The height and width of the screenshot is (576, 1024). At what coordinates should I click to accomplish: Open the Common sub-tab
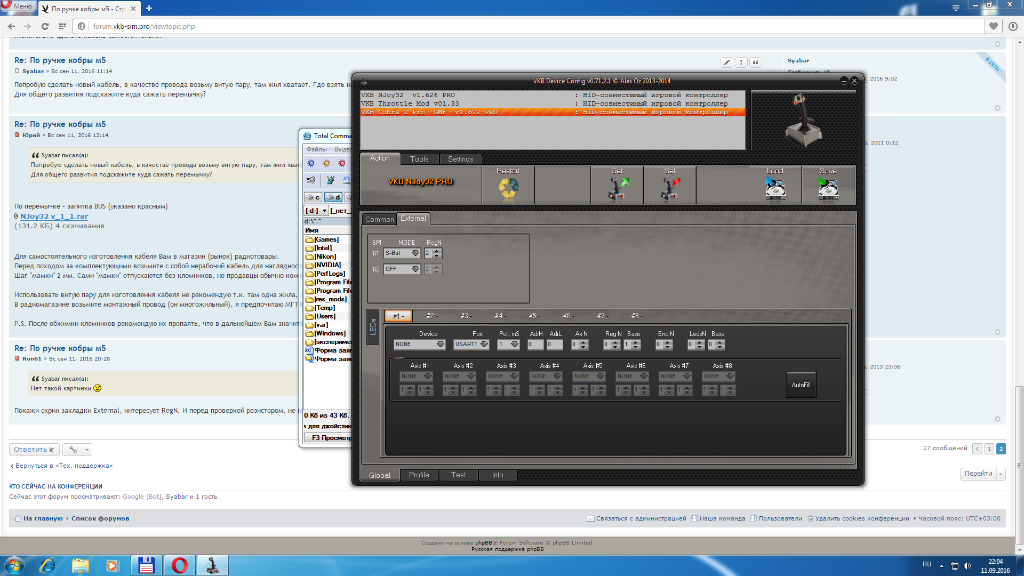(380, 219)
